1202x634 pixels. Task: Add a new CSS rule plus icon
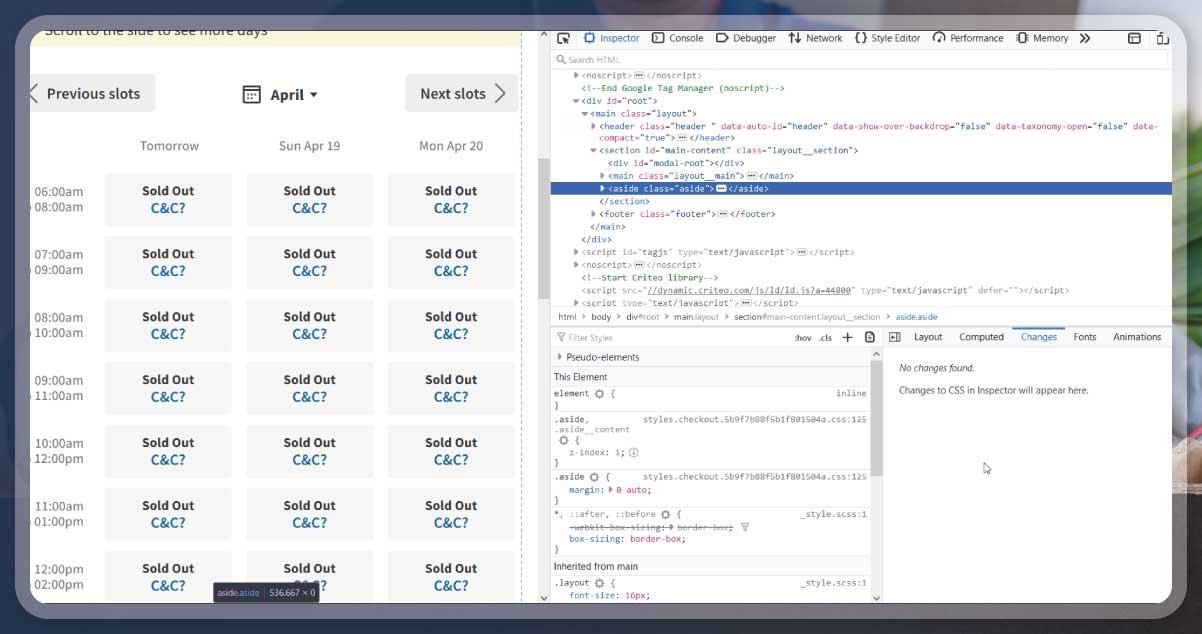pos(847,338)
